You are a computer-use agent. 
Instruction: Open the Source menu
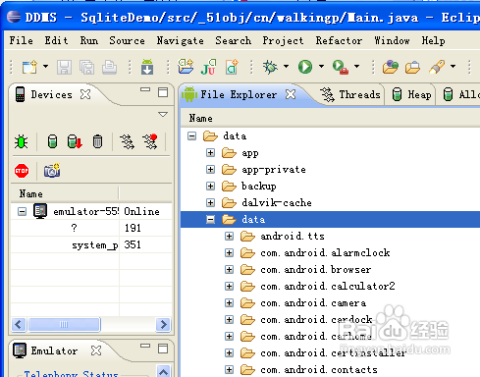click(x=127, y=41)
